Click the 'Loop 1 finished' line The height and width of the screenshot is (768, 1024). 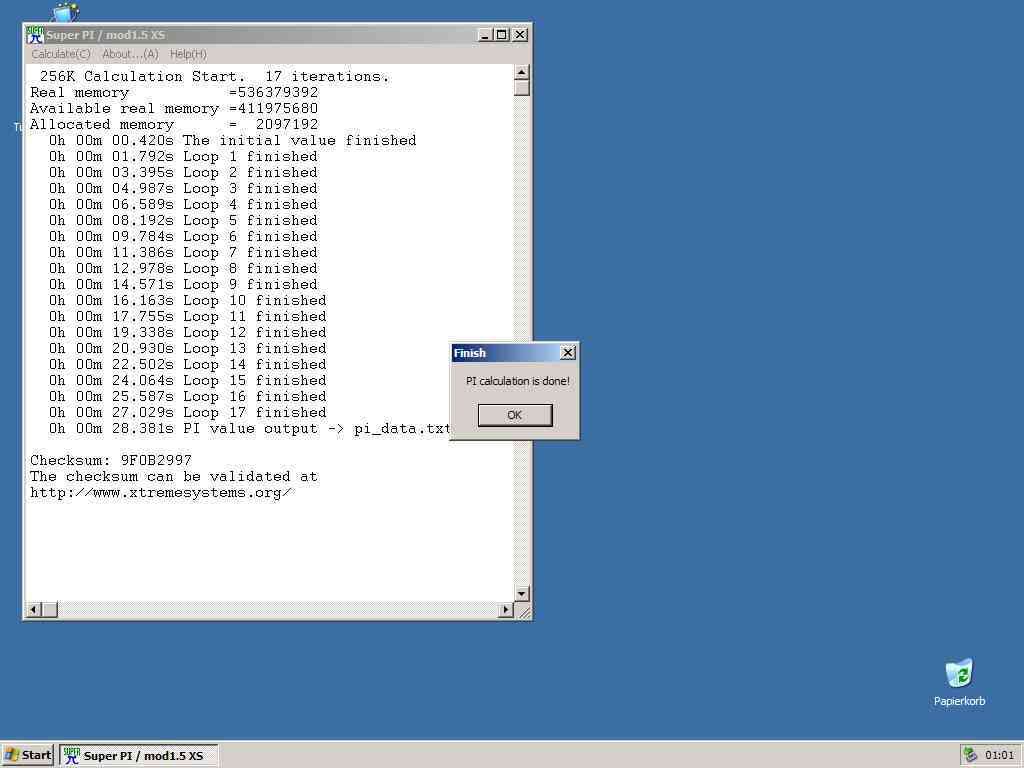pos(183,157)
